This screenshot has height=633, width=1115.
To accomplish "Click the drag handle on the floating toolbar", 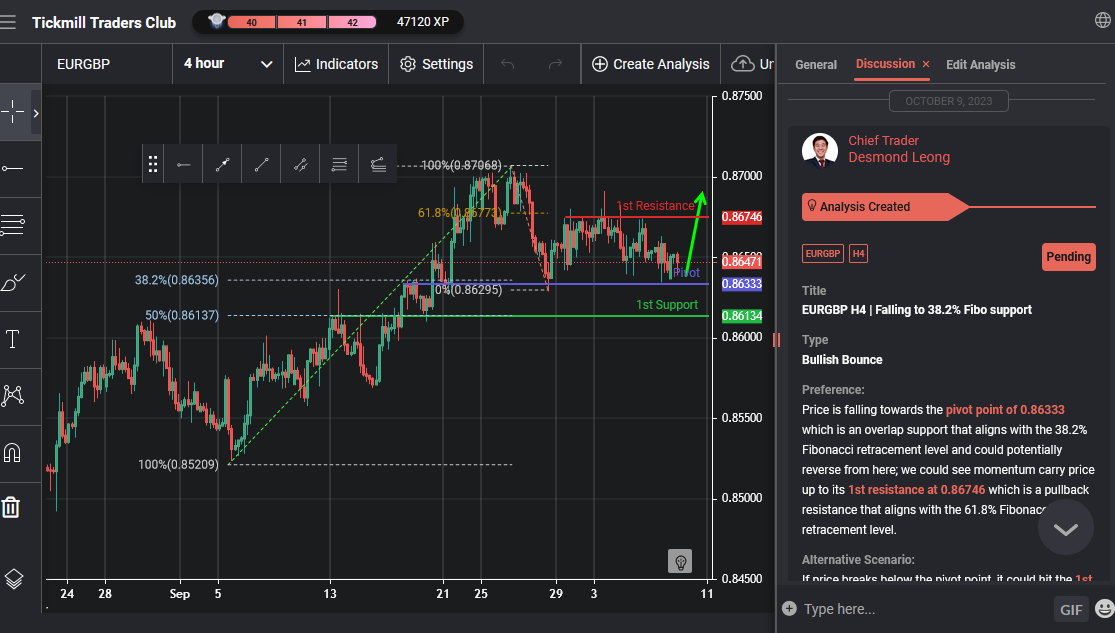I will click(x=152, y=164).
